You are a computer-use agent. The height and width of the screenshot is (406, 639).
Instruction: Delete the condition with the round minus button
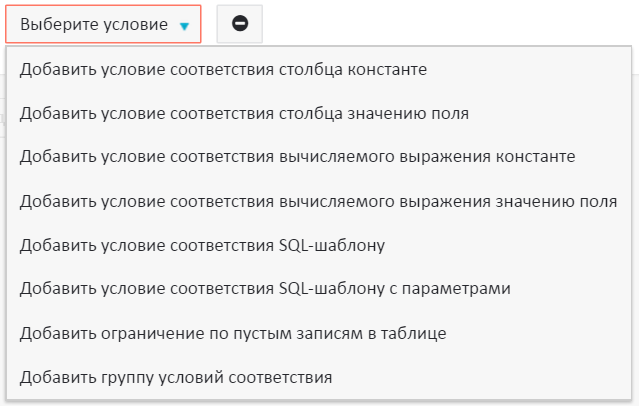(240, 23)
